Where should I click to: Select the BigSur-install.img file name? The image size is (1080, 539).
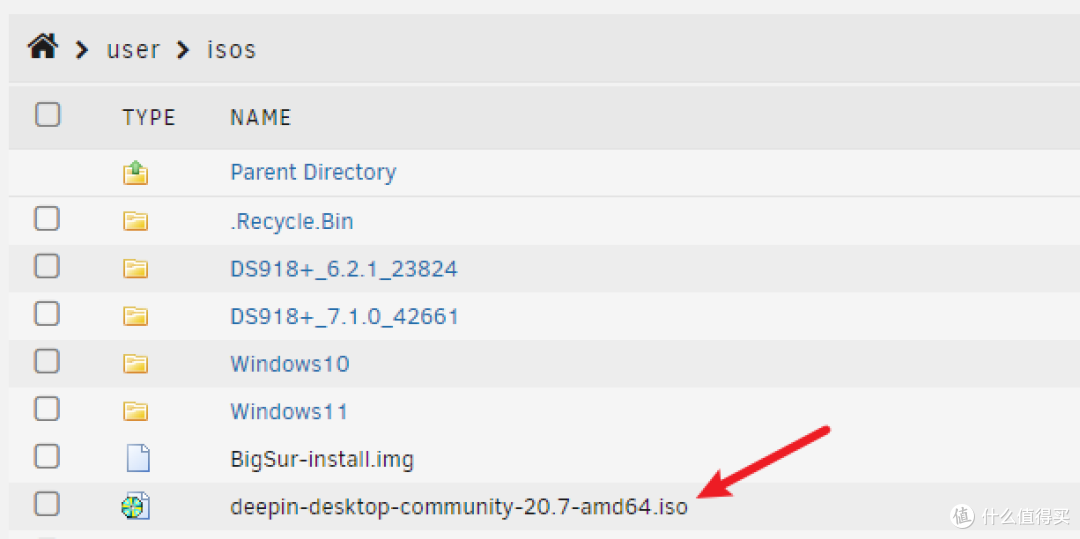322,459
